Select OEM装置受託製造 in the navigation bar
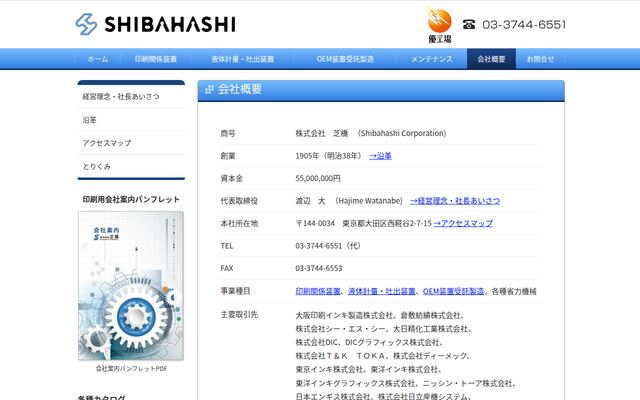The image size is (640, 400). [x=345, y=59]
